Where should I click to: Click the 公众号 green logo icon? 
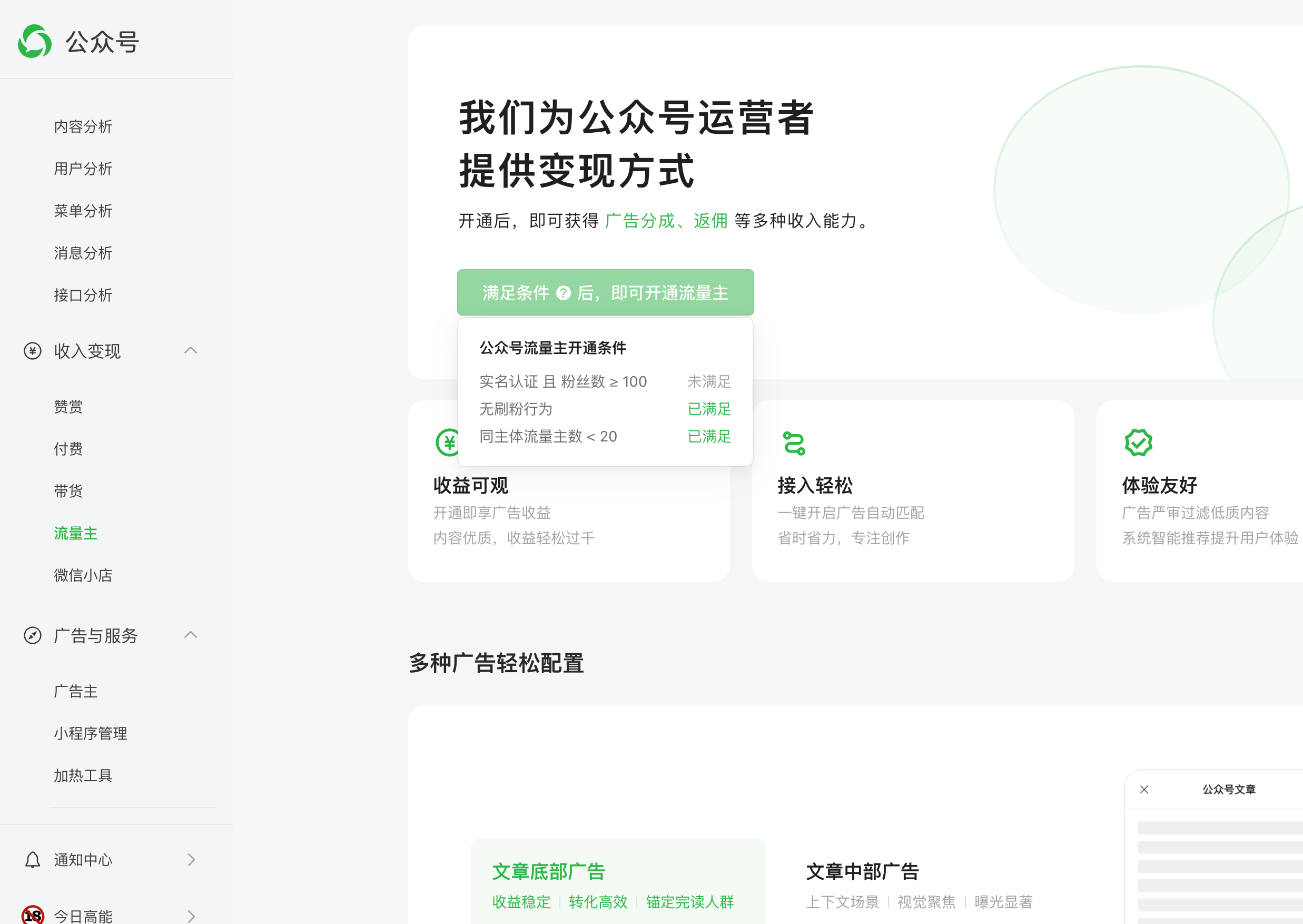click(x=35, y=41)
